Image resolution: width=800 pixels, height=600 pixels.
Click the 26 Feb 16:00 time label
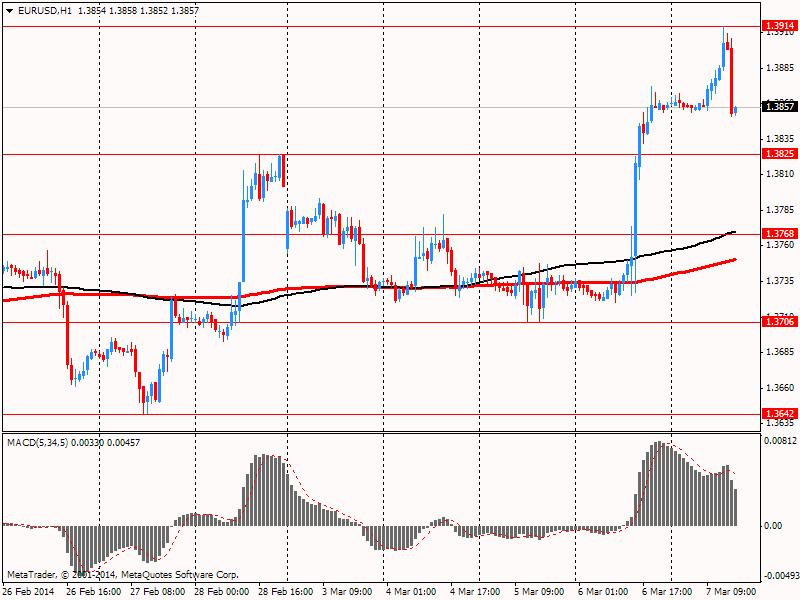(x=93, y=592)
